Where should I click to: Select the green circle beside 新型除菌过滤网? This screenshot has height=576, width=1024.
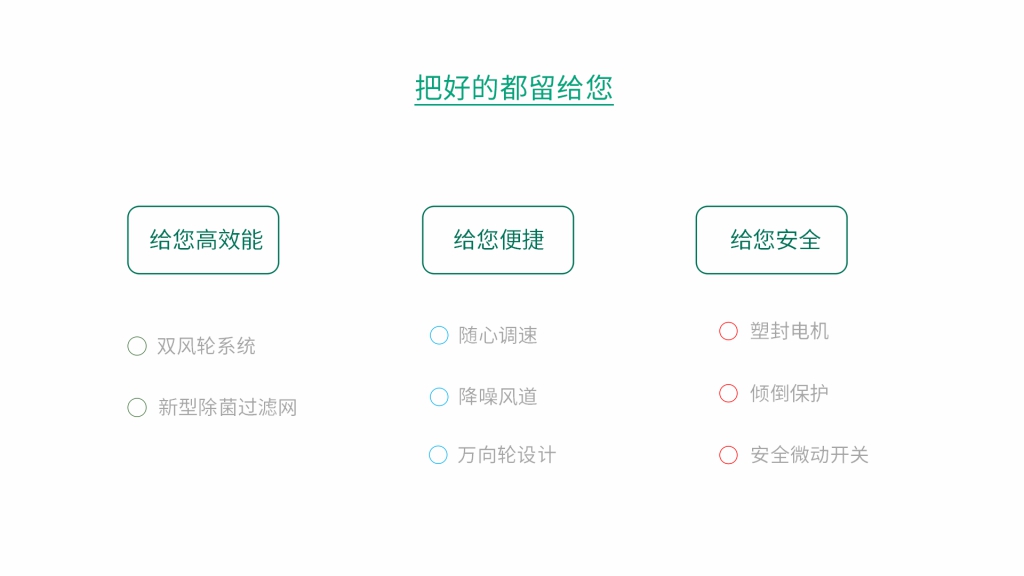[137, 407]
